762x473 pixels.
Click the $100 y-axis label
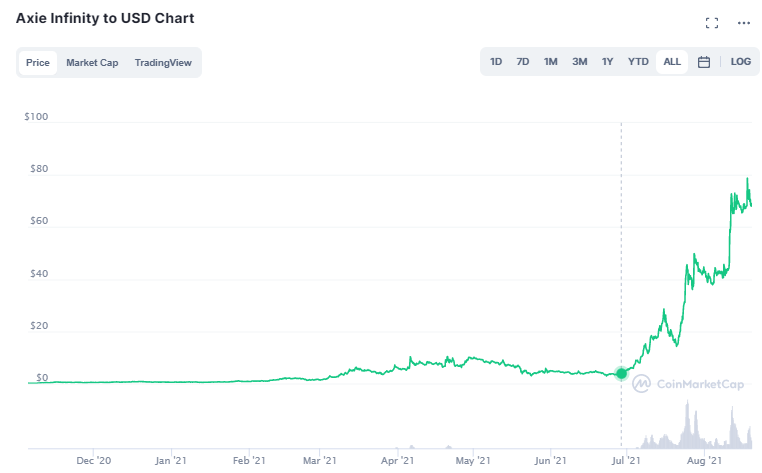click(36, 117)
